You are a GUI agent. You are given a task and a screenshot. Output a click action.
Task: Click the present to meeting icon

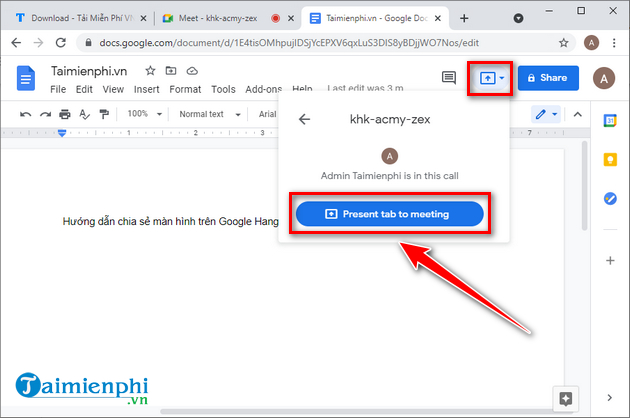point(488,78)
